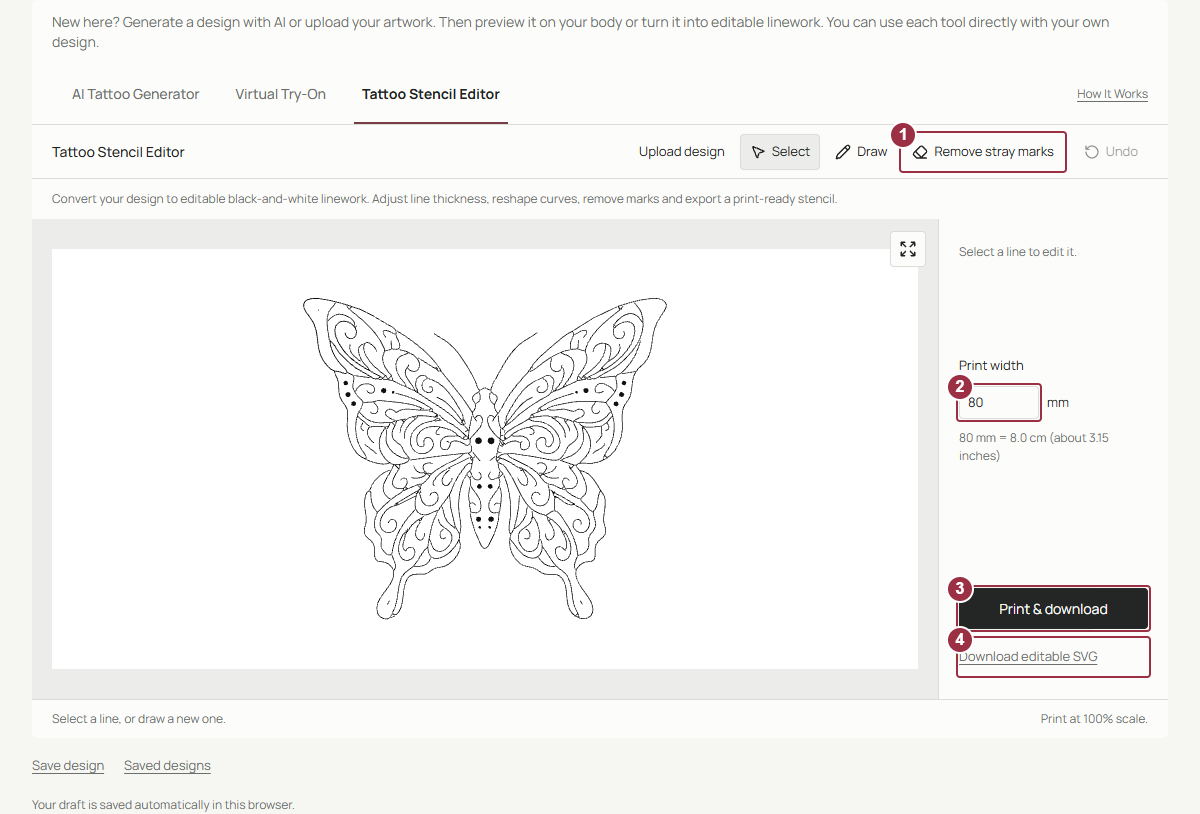Save design link below the editor
This screenshot has height=814, width=1200.
(68, 766)
